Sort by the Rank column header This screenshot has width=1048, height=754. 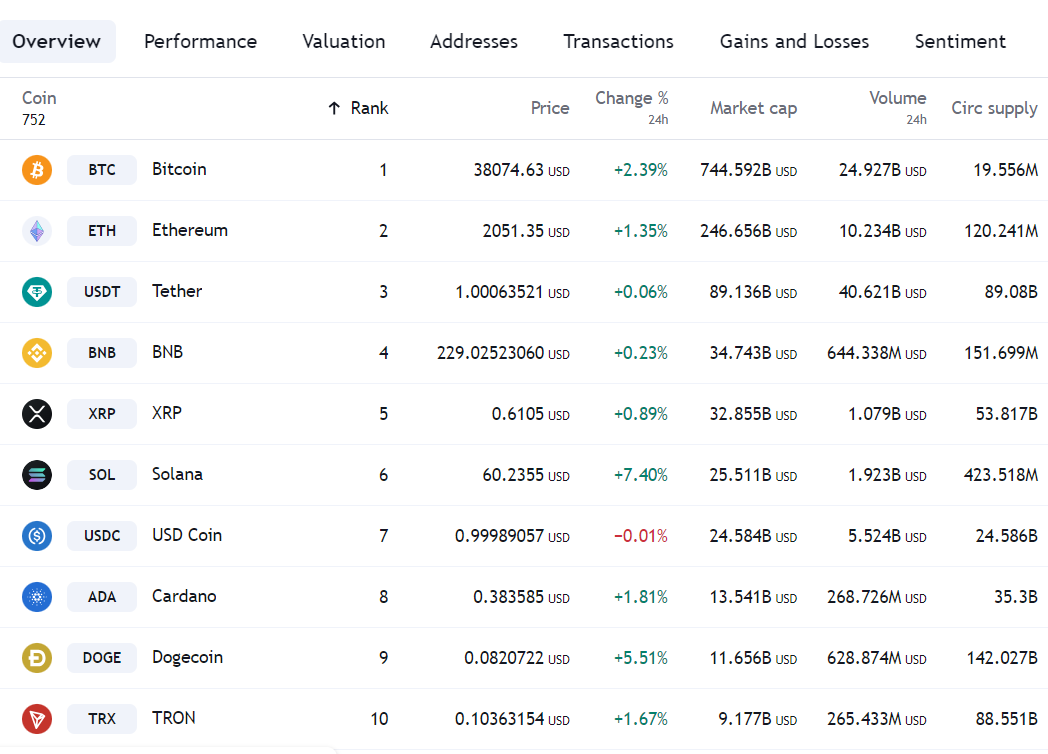click(x=369, y=108)
